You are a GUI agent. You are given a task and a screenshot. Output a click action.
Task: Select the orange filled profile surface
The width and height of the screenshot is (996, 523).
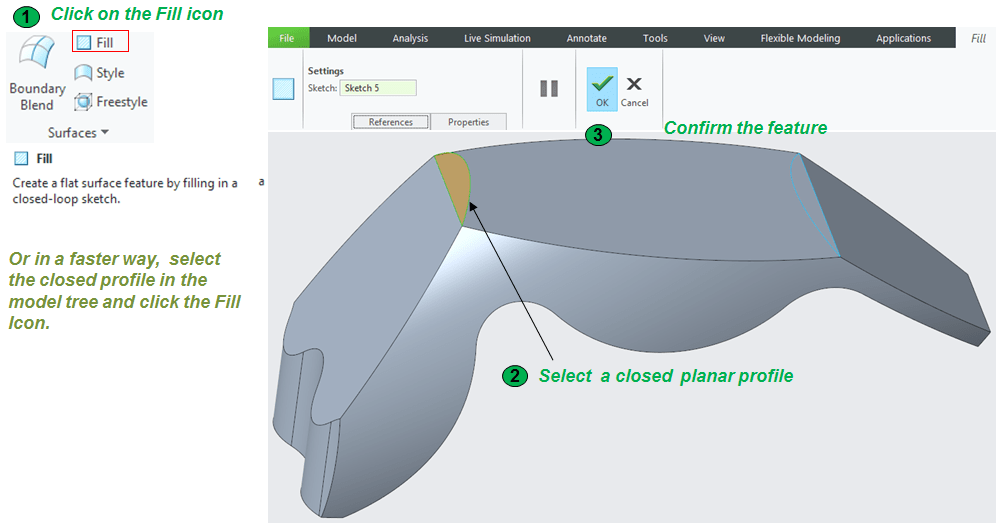tap(454, 187)
